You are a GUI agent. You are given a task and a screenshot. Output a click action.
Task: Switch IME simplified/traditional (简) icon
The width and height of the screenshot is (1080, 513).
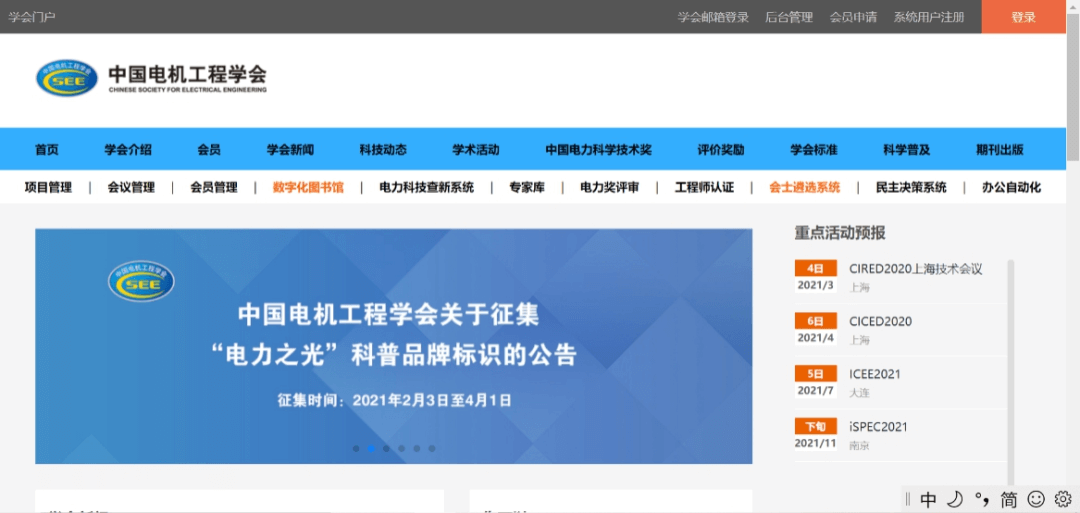coord(1009,499)
